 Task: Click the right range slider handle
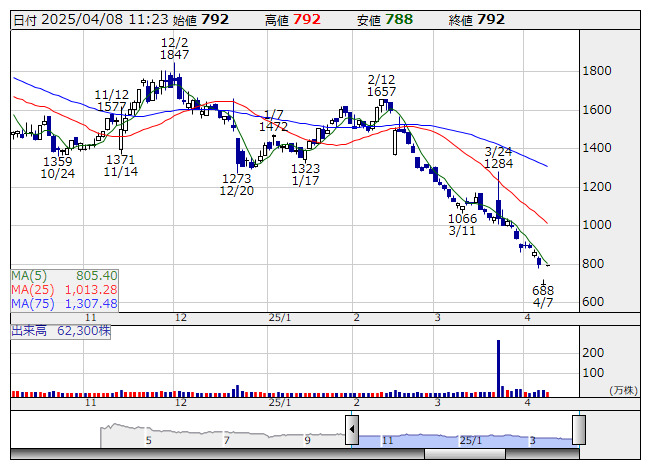579,429
